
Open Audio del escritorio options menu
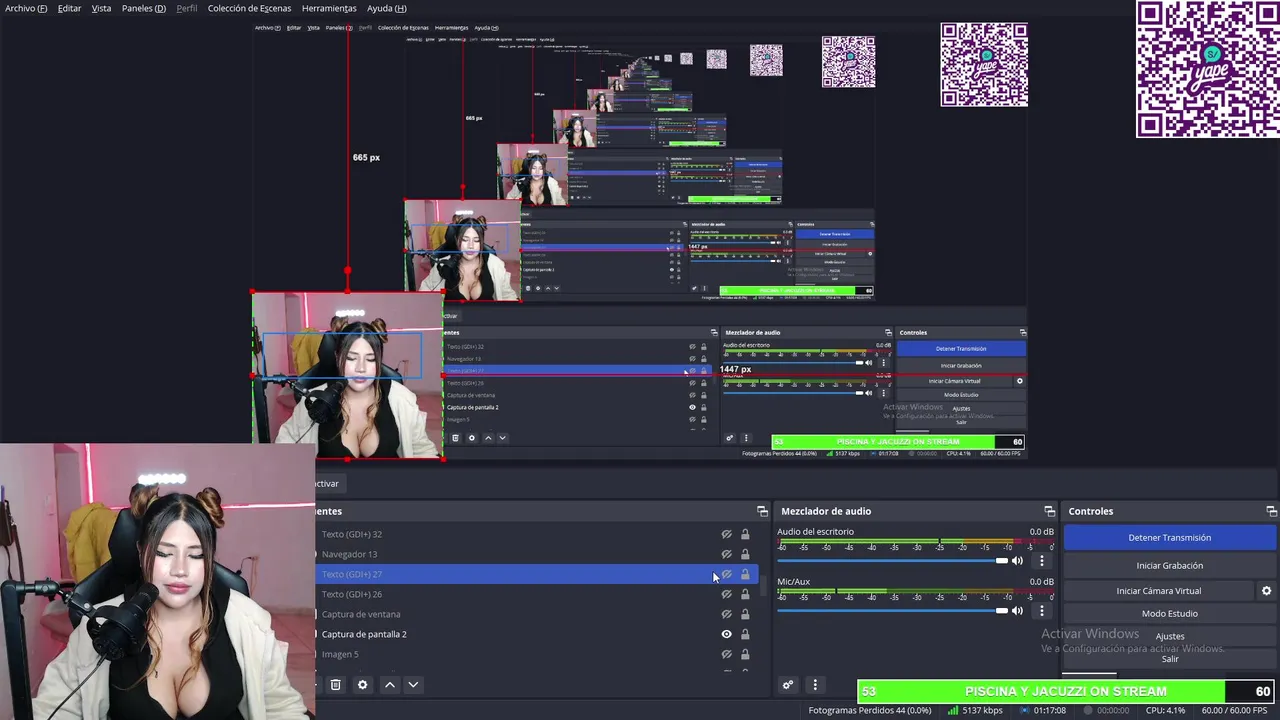tap(1041, 561)
